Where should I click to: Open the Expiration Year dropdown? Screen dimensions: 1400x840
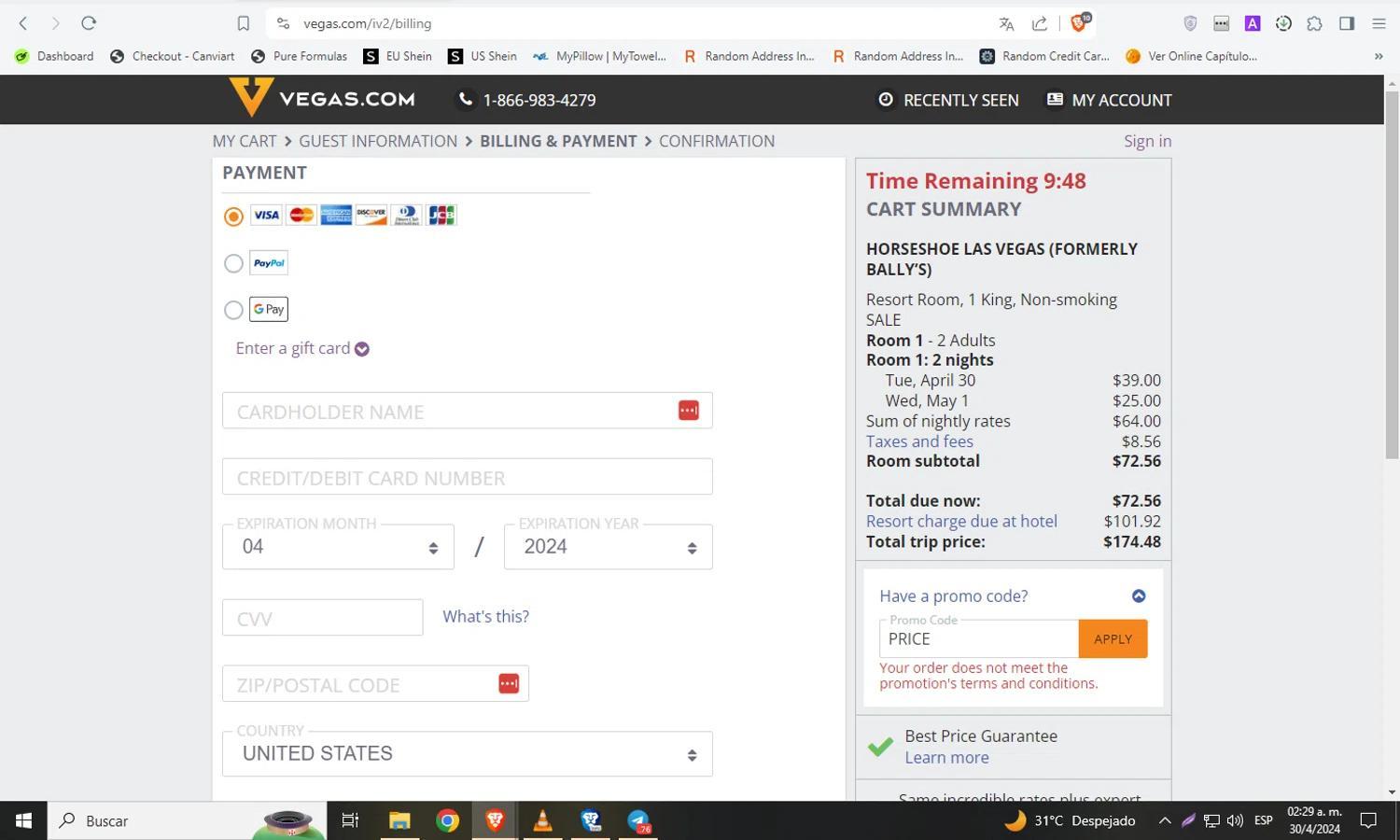[x=608, y=547]
